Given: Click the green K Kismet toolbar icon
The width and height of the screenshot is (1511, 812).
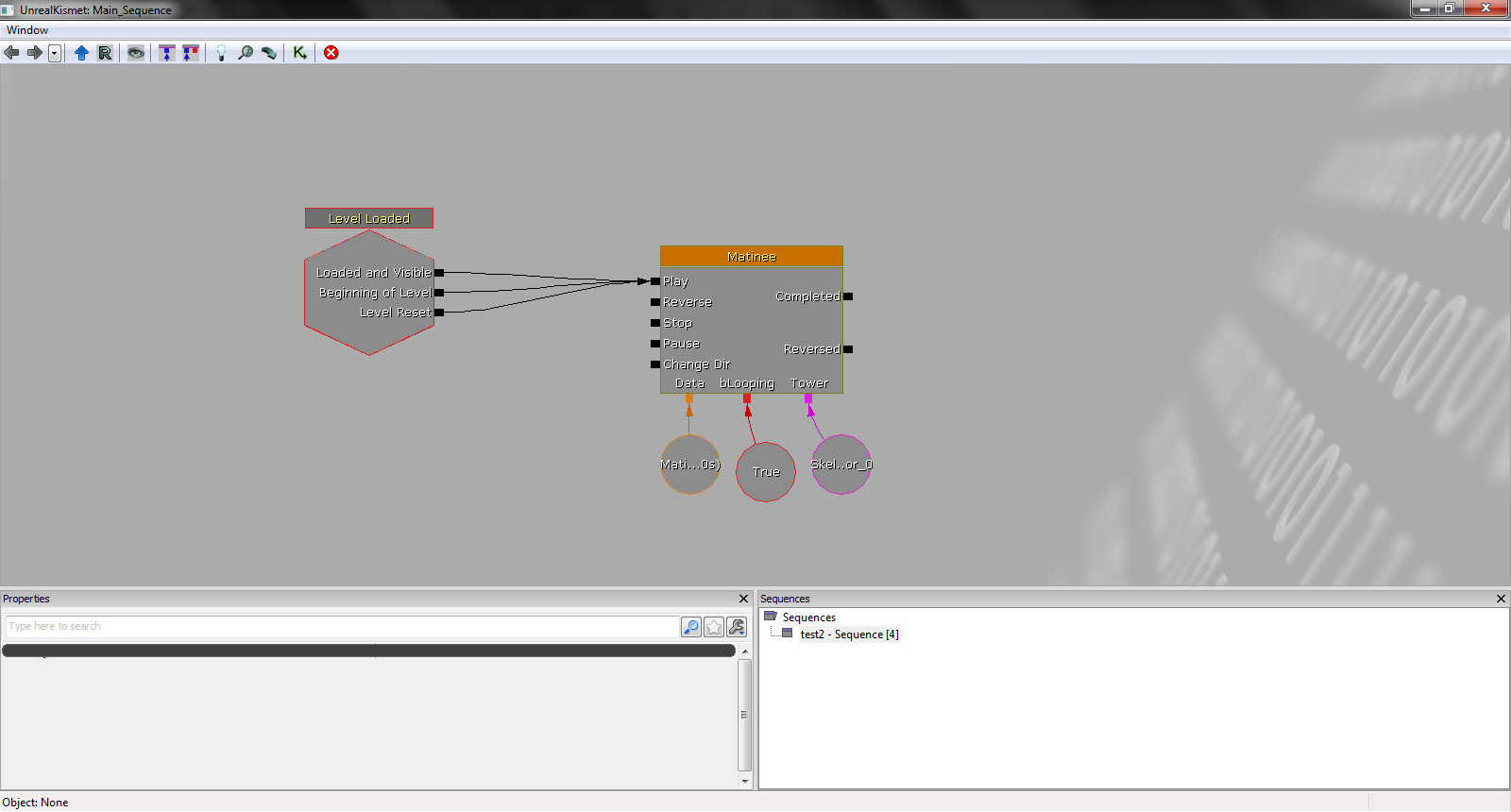Looking at the screenshot, I should pos(299,53).
